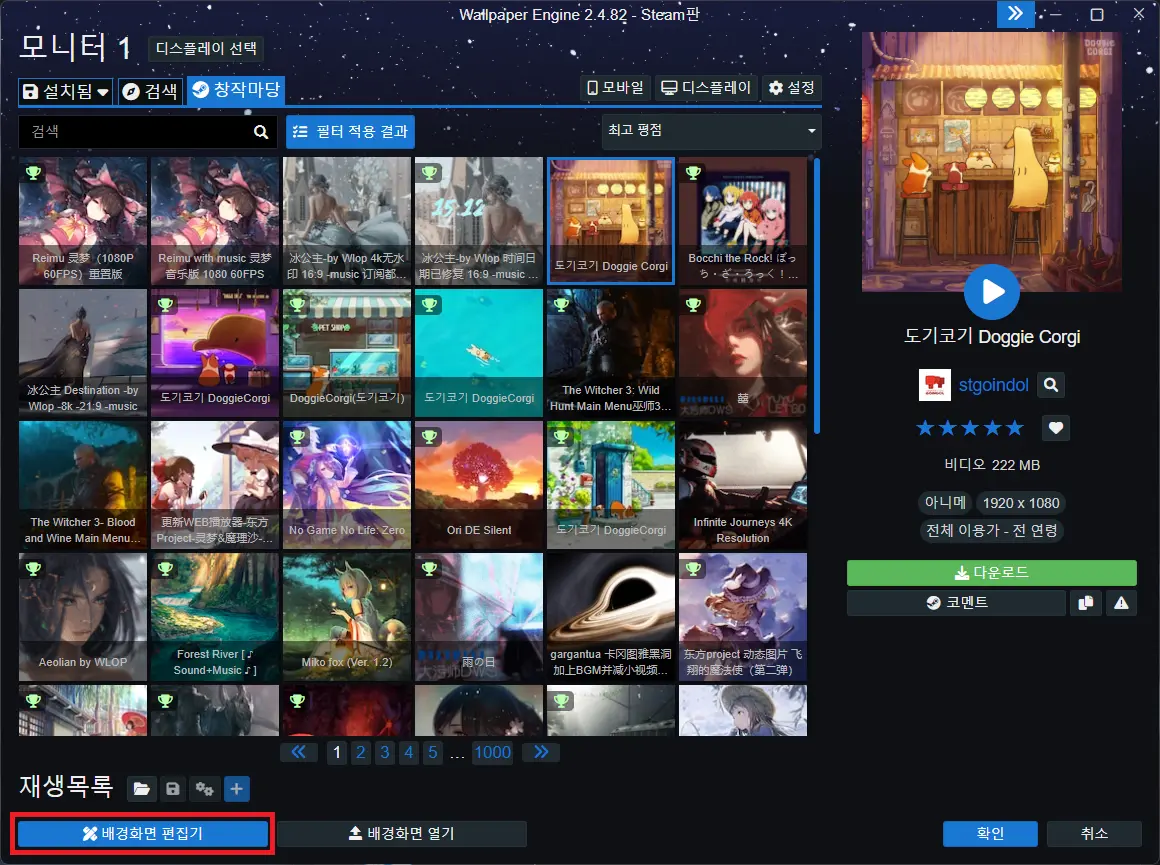Open the 모바일 (Mobile) menu

(x=616, y=88)
